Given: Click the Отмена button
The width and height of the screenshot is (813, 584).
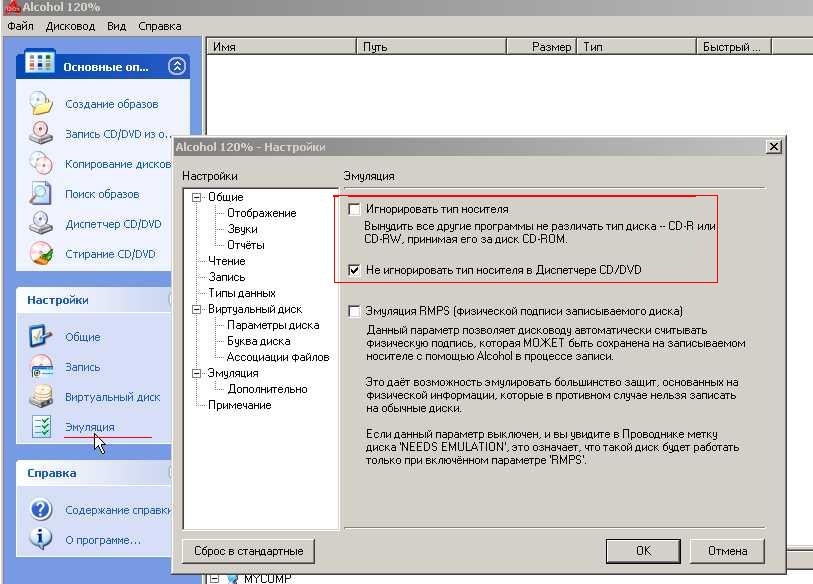Looking at the screenshot, I should coord(727,551).
